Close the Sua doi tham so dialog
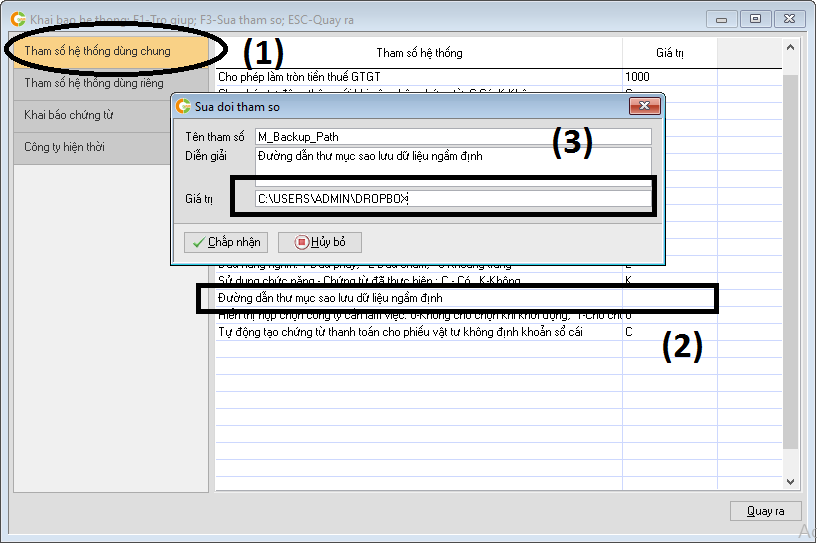The width and height of the screenshot is (817, 544). (645, 105)
